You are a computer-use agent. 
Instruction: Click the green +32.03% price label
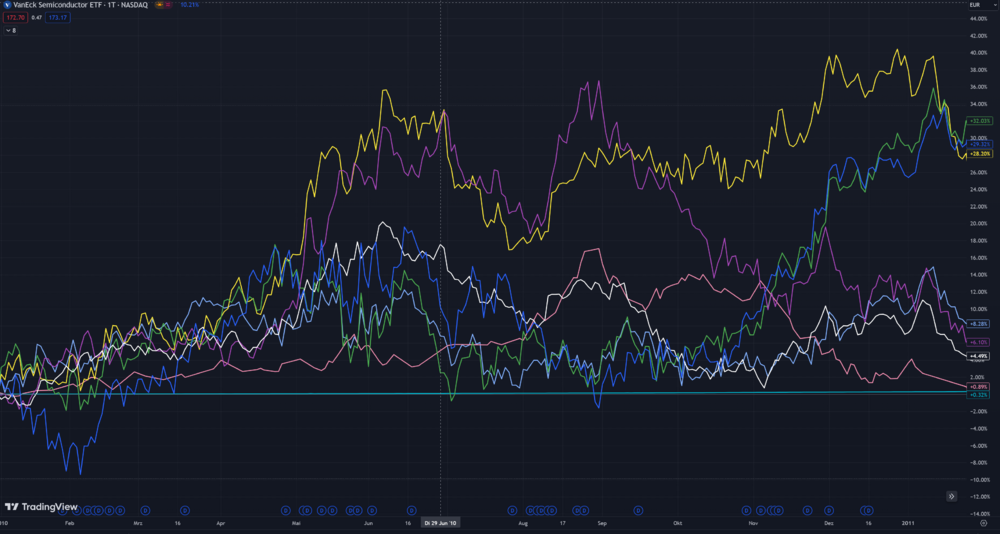(979, 121)
